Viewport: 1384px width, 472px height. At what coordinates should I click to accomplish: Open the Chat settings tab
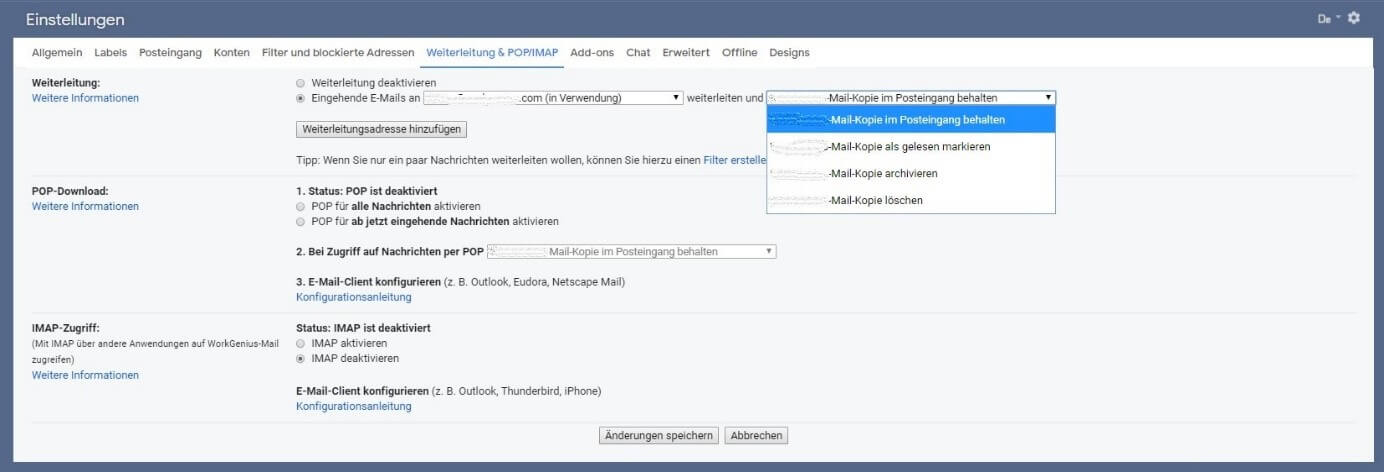pyautogui.click(x=638, y=52)
